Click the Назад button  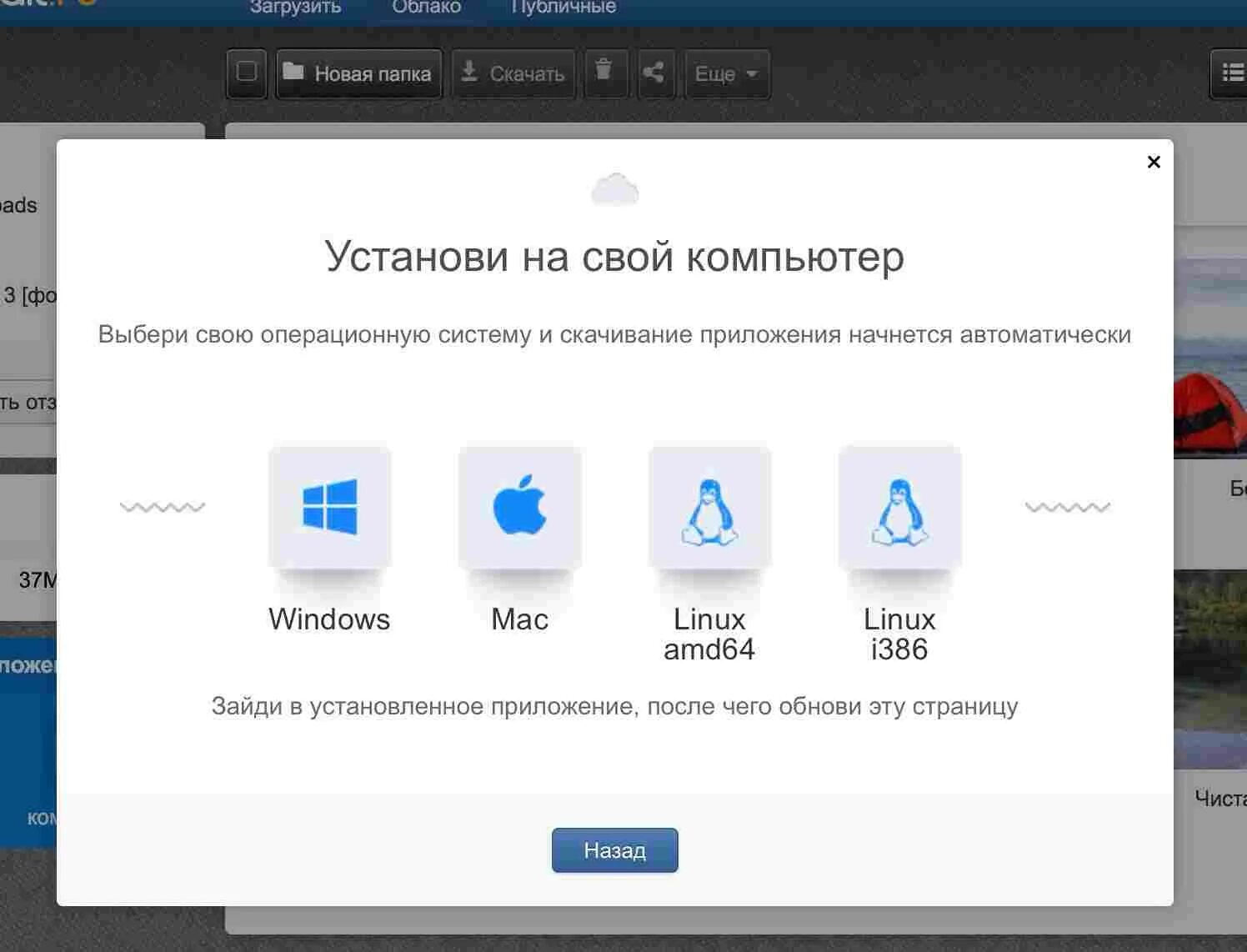[x=615, y=850]
